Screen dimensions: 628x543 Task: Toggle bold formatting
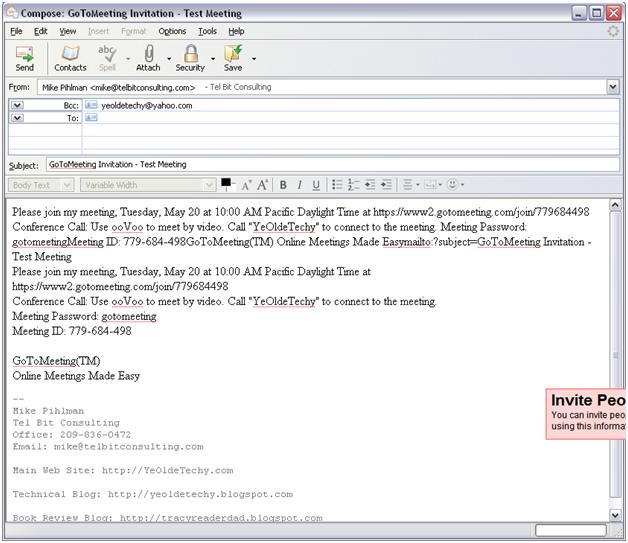(x=283, y=185)
